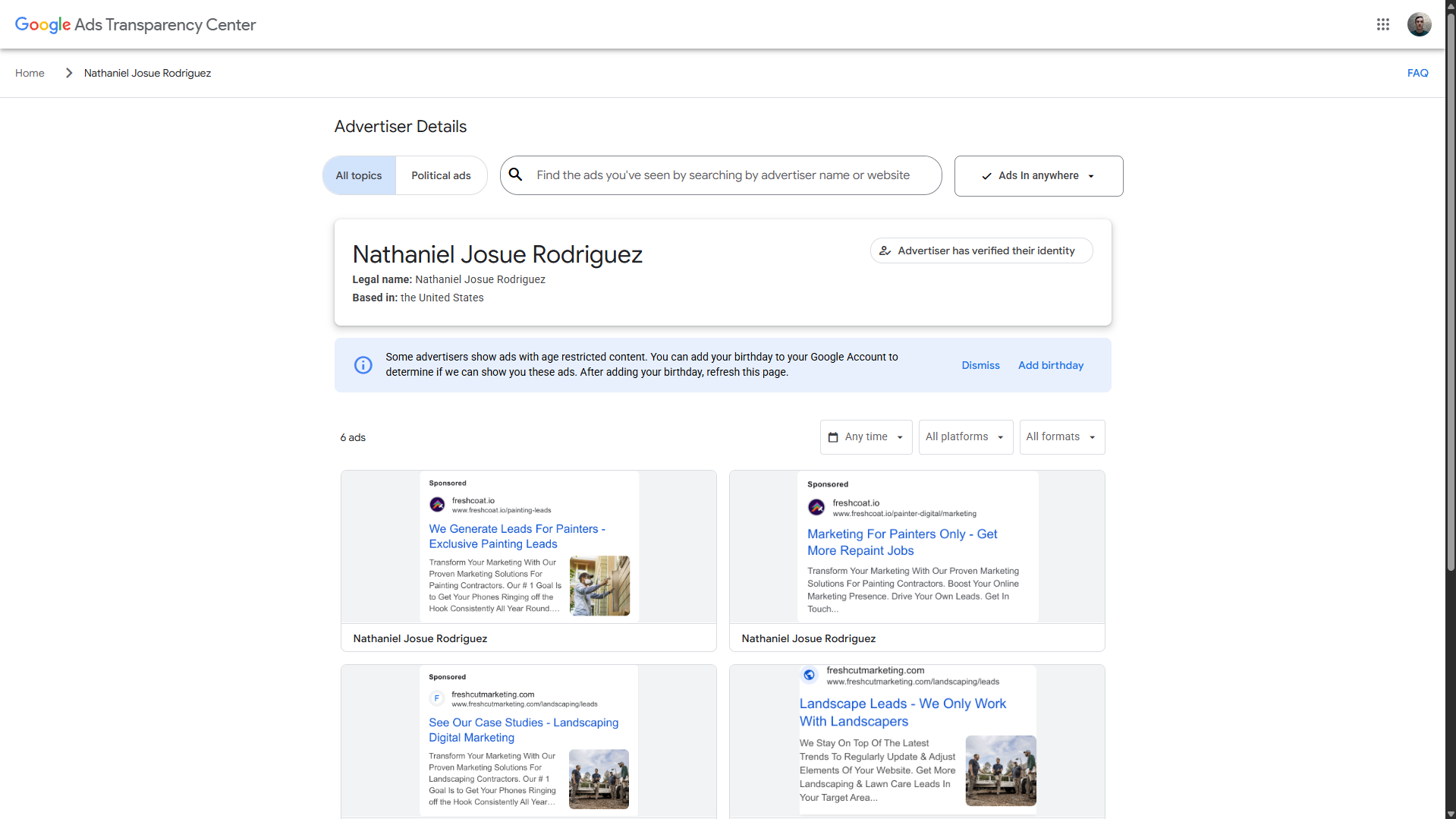Select the All topics filter

[x=359, y=175]
